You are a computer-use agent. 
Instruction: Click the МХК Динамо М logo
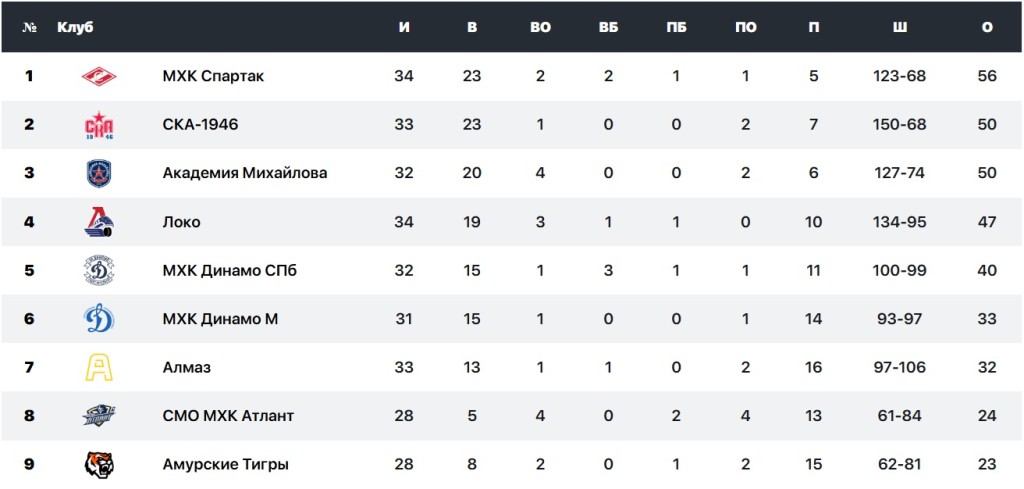(99, 319)
